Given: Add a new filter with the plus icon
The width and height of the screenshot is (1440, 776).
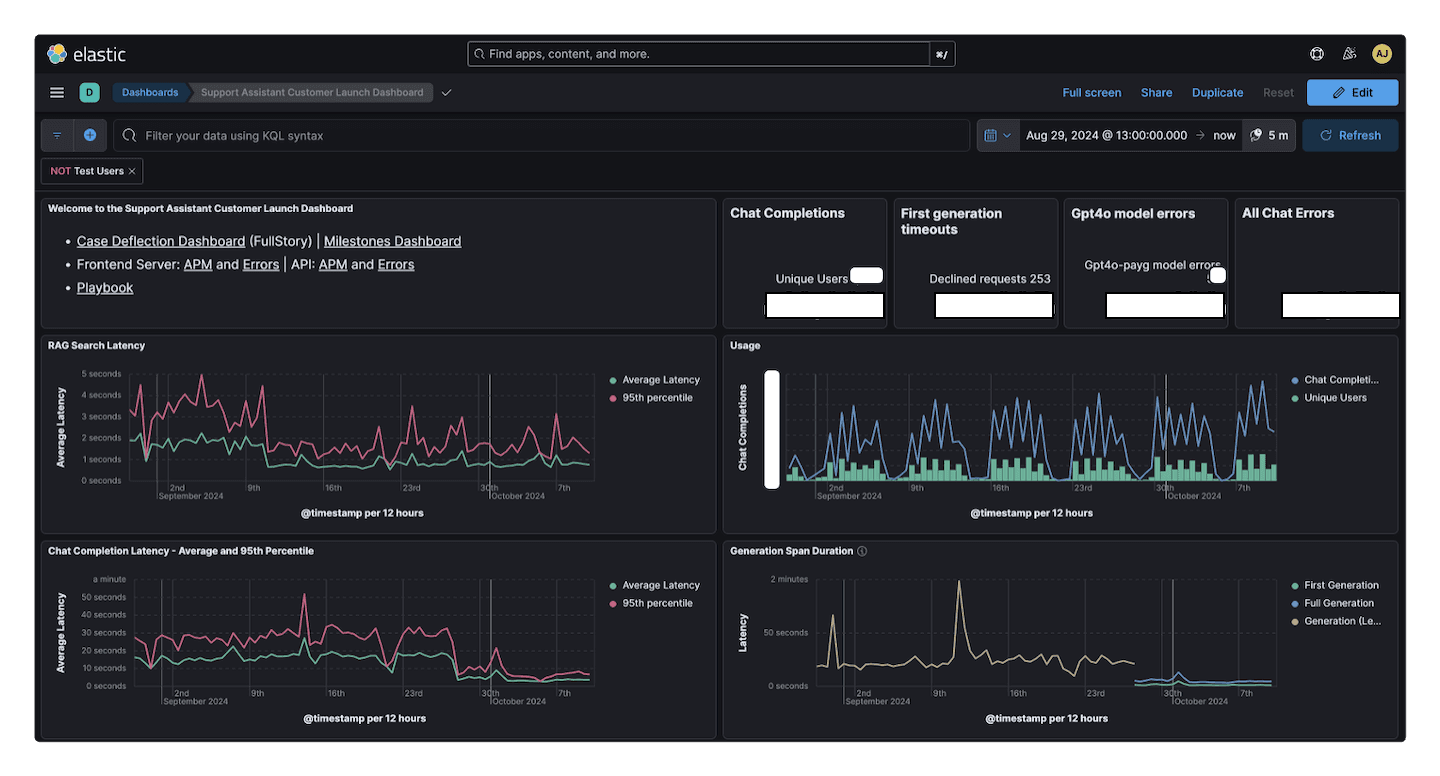Looking at the screenshot, I should coord(88,135).
